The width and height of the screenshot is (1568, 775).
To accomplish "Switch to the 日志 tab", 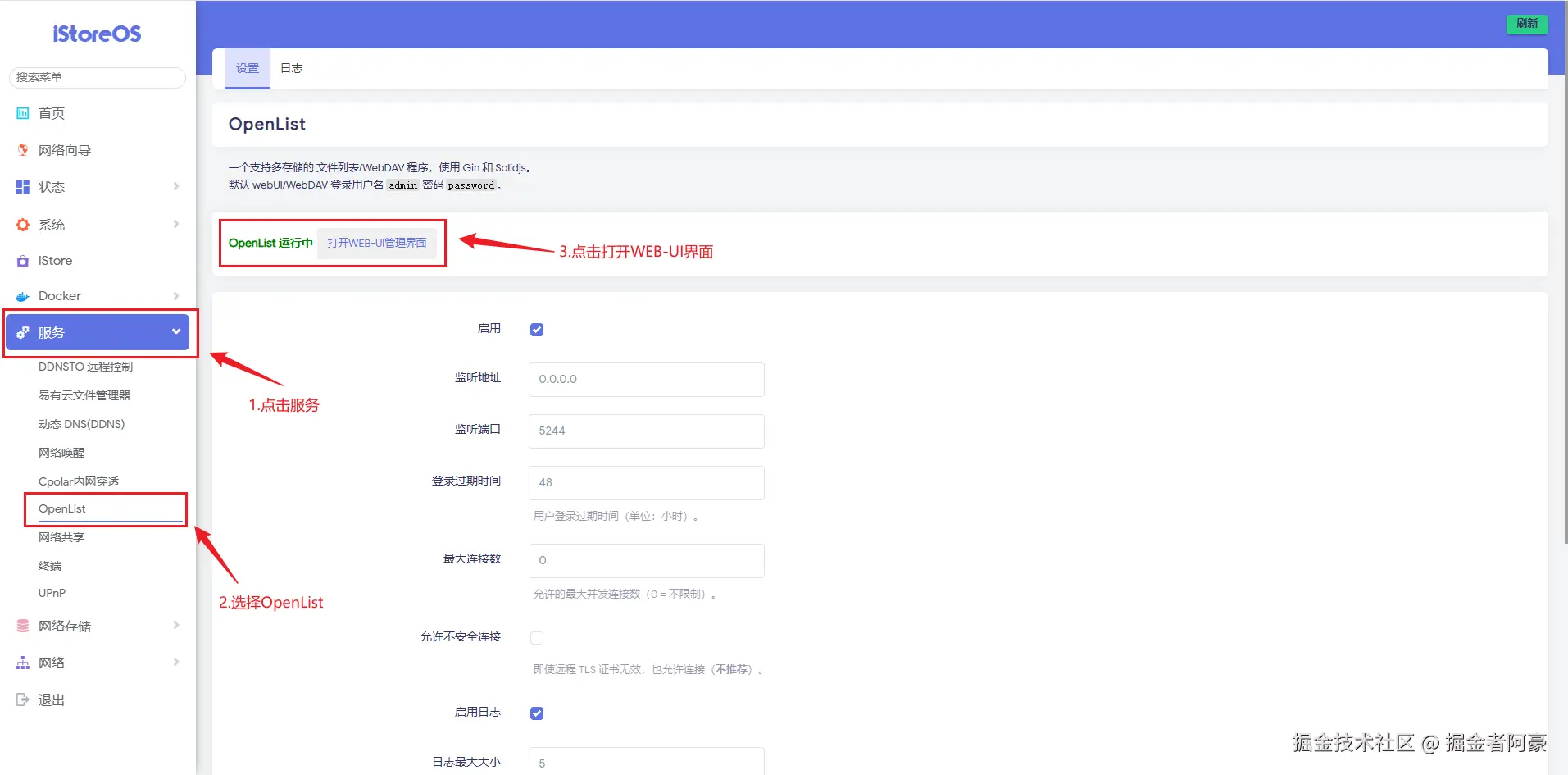I will pyautogui.click(x=292, y=69).
